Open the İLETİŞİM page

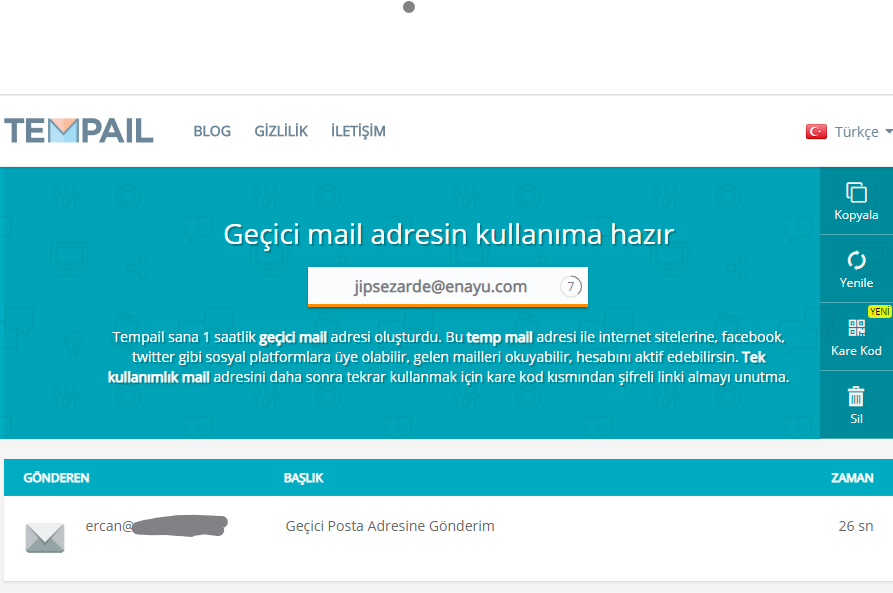358,132
